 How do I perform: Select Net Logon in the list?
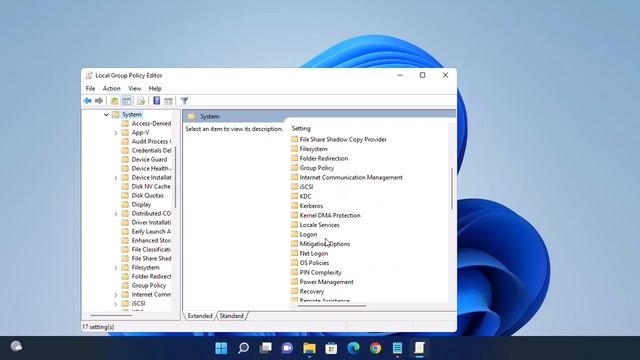[x=313, y=253]
